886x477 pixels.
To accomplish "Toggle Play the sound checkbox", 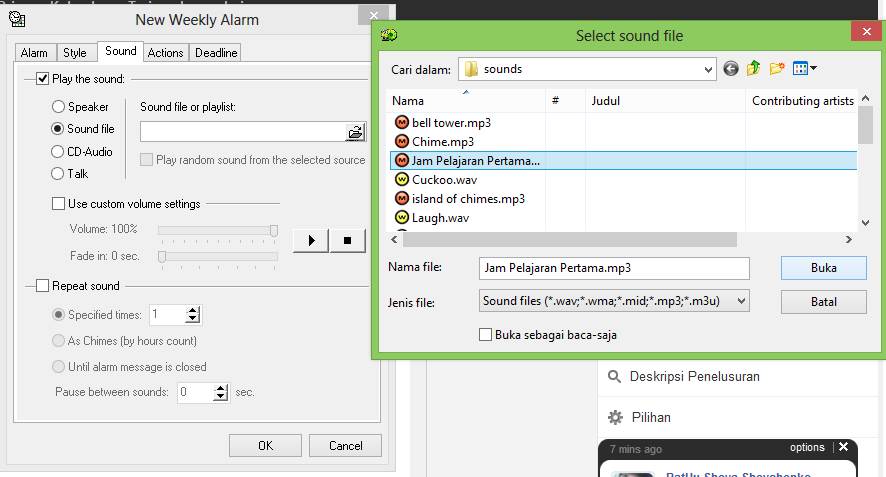I will (x=42, y=79).
